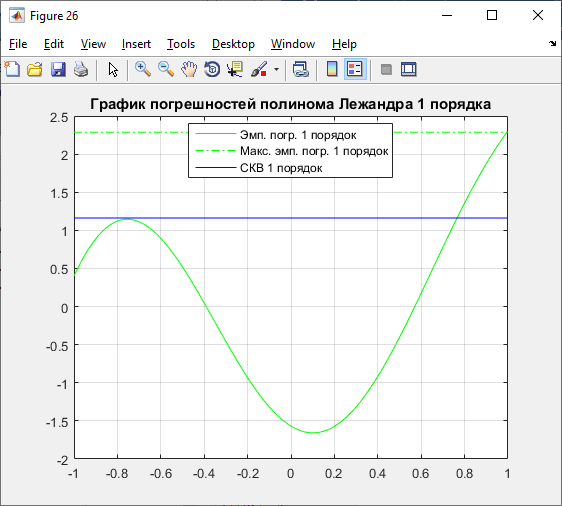Click the Link Plot icon
The width and height of the screenshot is (562, 506).
click(300, 69)
